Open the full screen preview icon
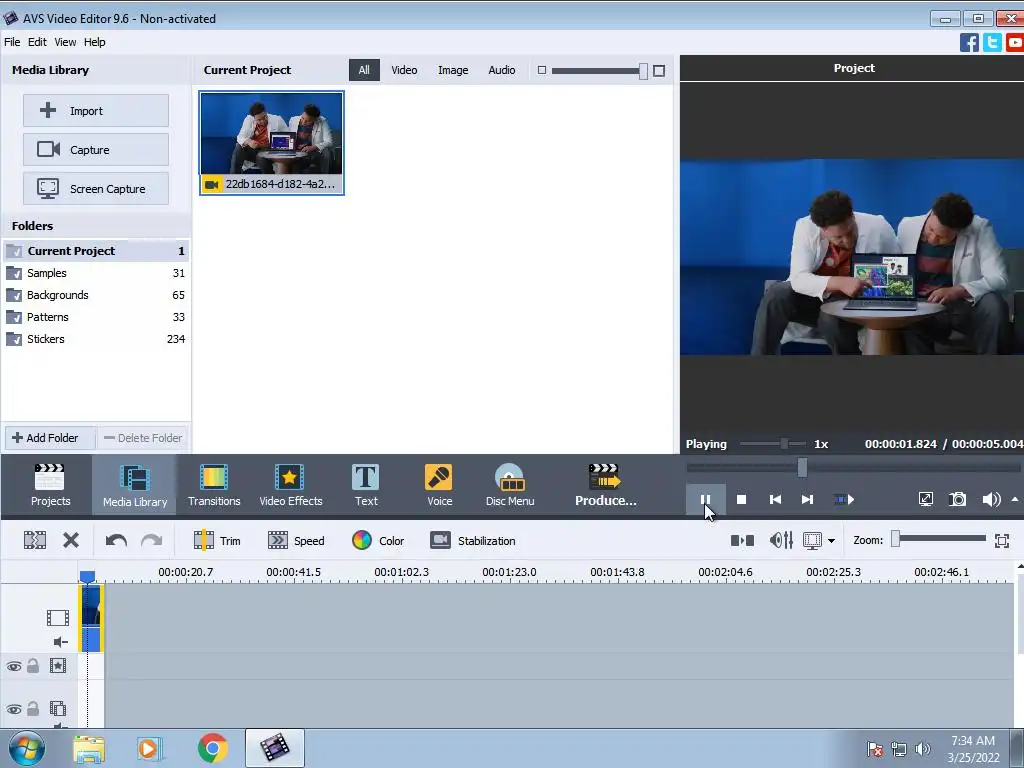This screenshot has width=1024, height=768. 925,500
